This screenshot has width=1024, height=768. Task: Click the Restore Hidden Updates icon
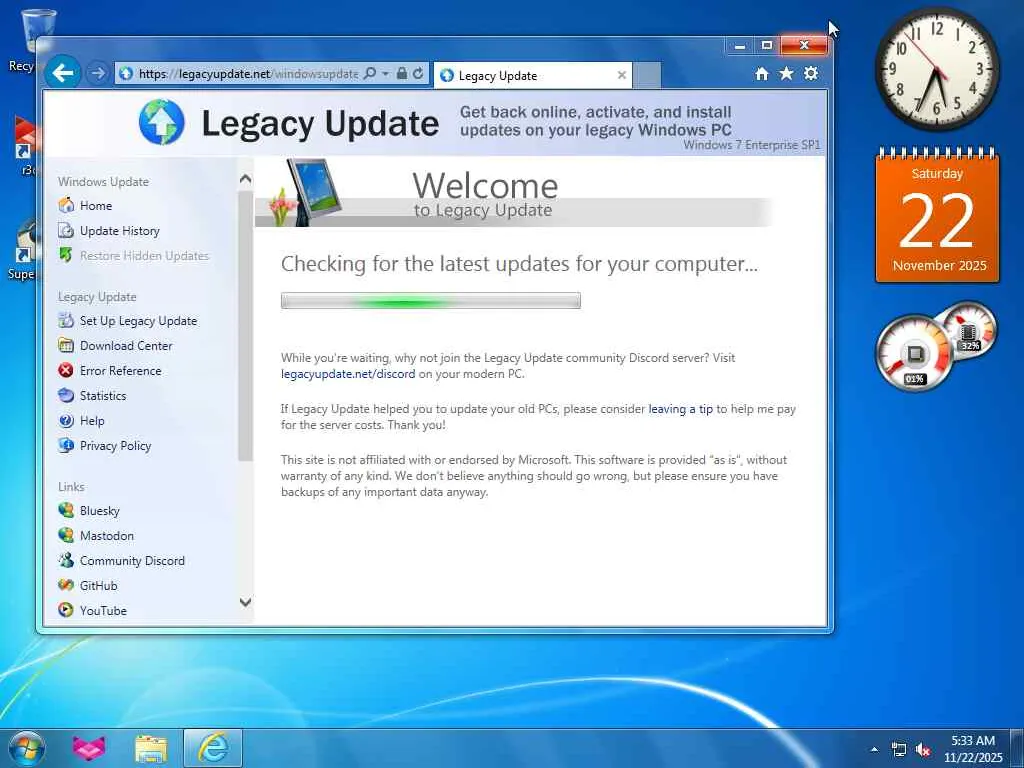(x=66, y=255)
